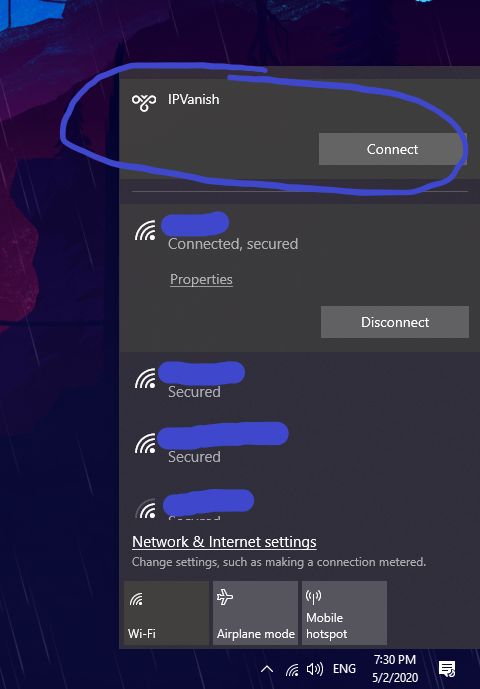Show hidden system tray icons chevron
This screenshot has height=689, width=480.
pyautogui.click(x=267, y=669)
